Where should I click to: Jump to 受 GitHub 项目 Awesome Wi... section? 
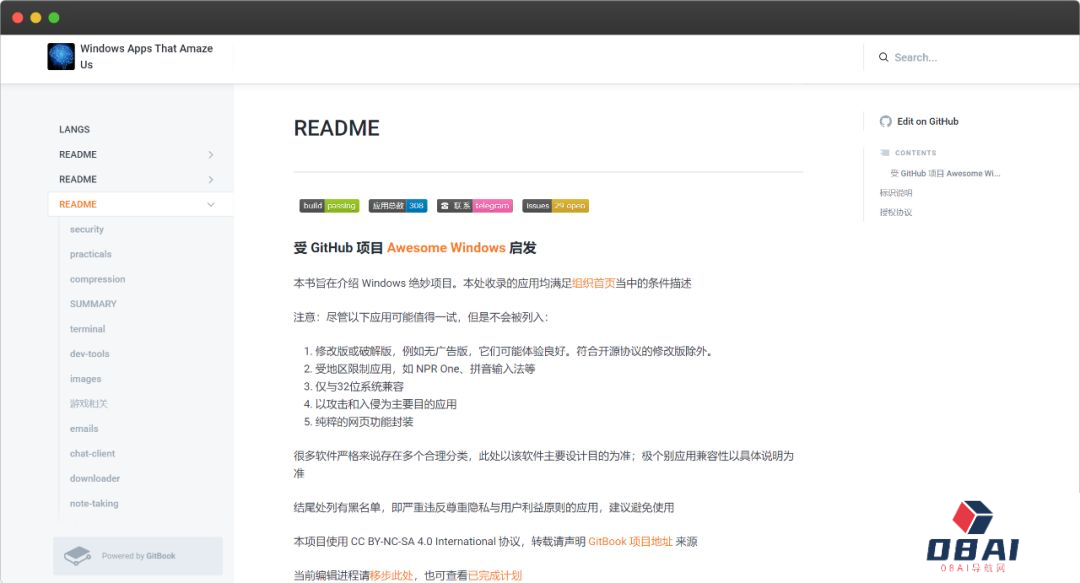point(945,174)
